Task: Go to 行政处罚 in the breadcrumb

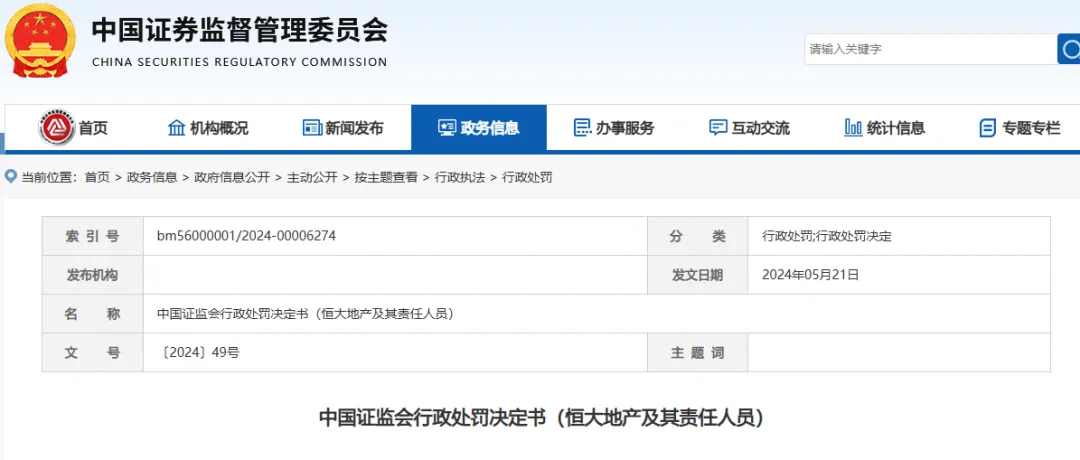Action: (x=527, y=178)
